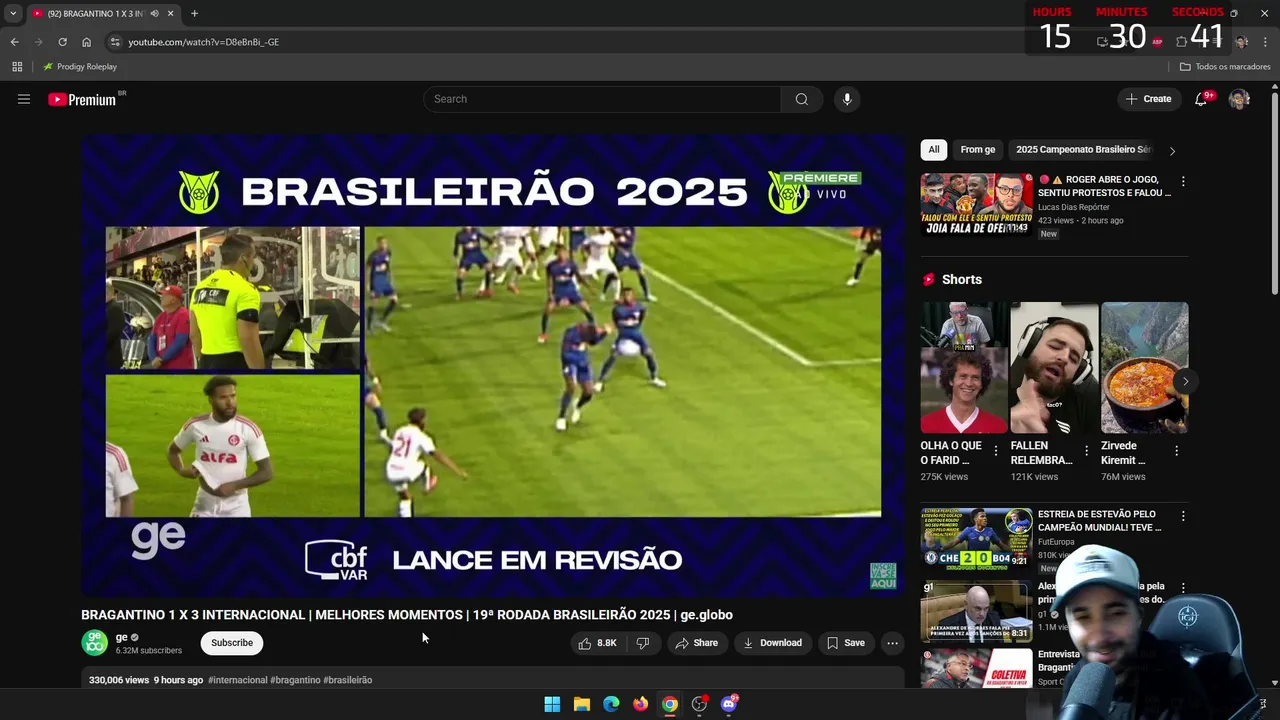Click the Download button
The image size is (1280, 720).
click(x=772, y=643)
